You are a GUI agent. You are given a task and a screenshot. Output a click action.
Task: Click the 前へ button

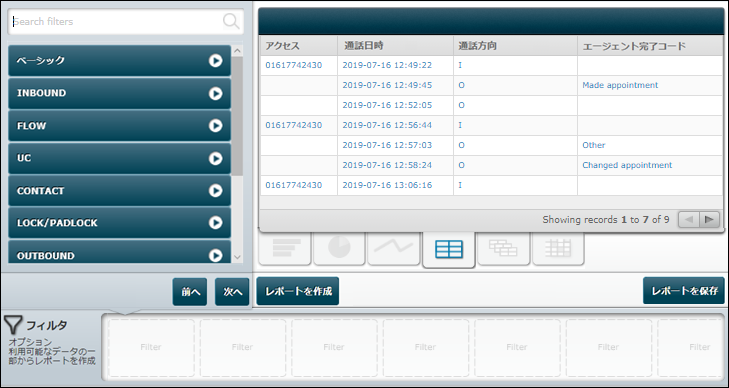point(190,292)
